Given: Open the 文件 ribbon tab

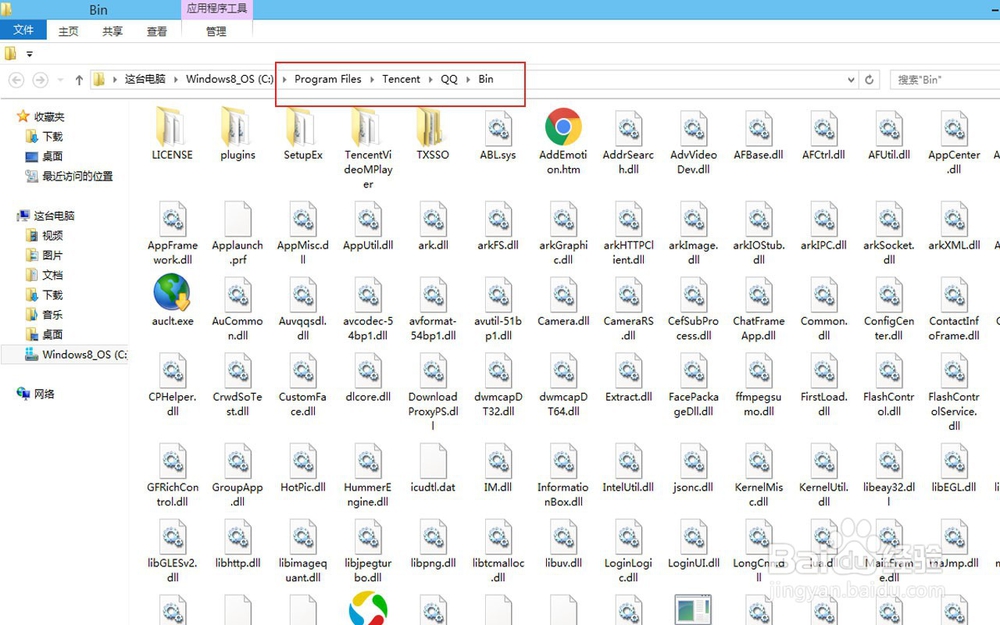Looking at the screenshot, I should [x=23, y=30].
